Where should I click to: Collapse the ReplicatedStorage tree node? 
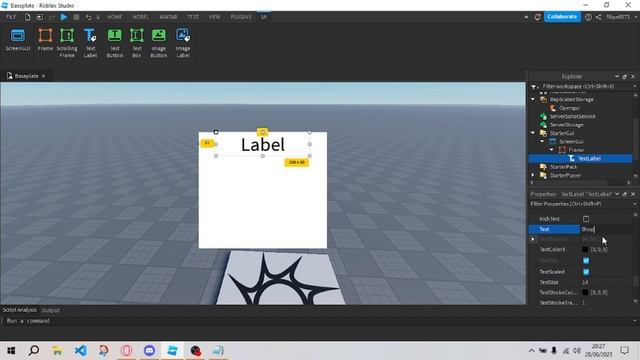(533, 99)
